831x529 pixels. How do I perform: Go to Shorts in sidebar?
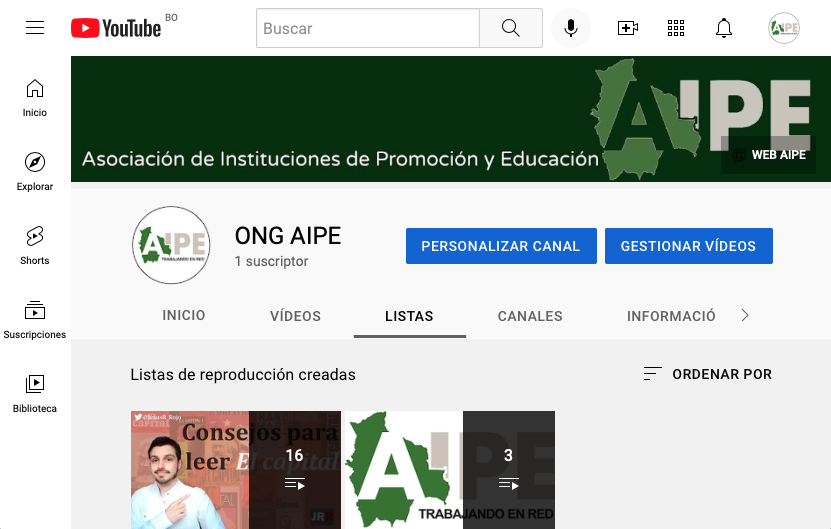coord(35,245)
